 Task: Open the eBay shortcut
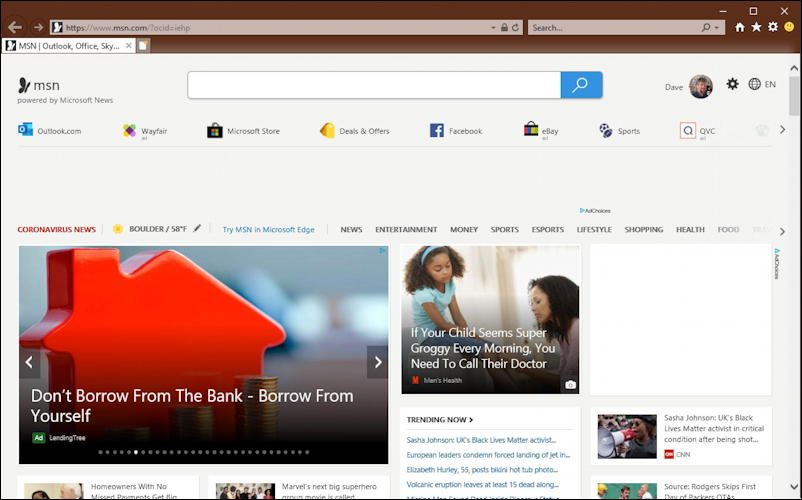pyautogui.click(x=541, y=131)
